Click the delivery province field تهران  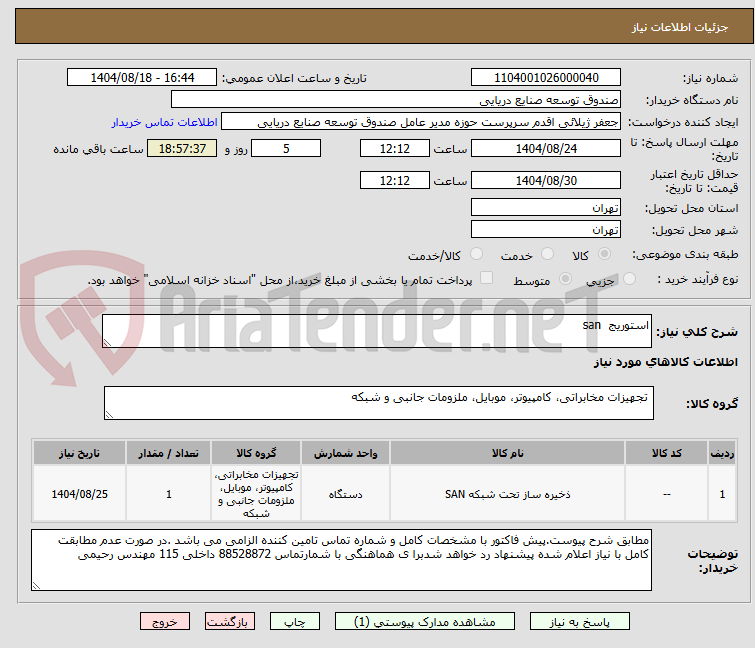[x=546, y=207]
